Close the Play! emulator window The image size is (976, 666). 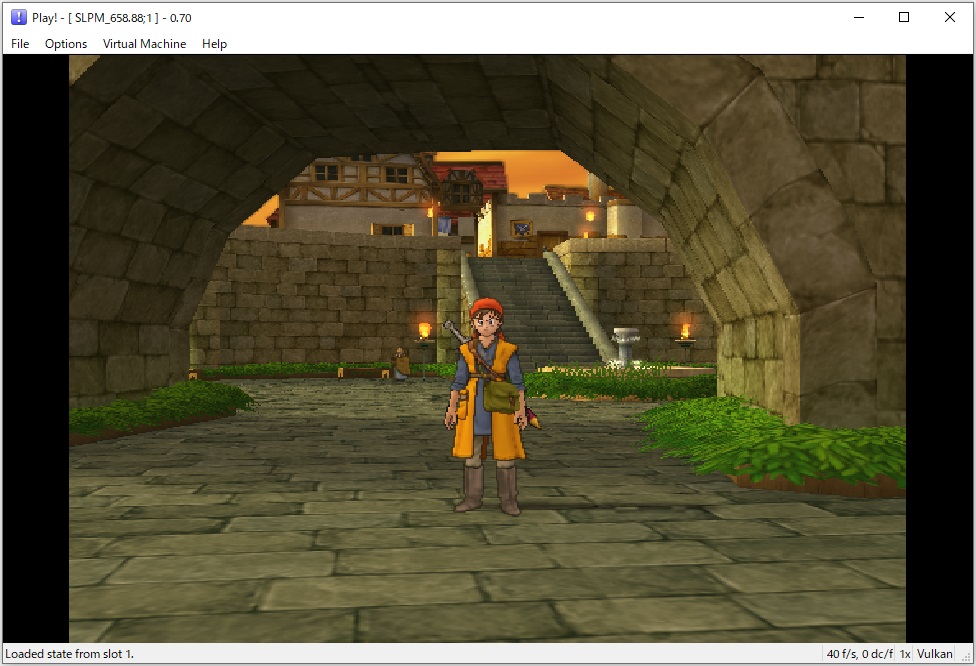pyautogui.click(x=950, y=17)
